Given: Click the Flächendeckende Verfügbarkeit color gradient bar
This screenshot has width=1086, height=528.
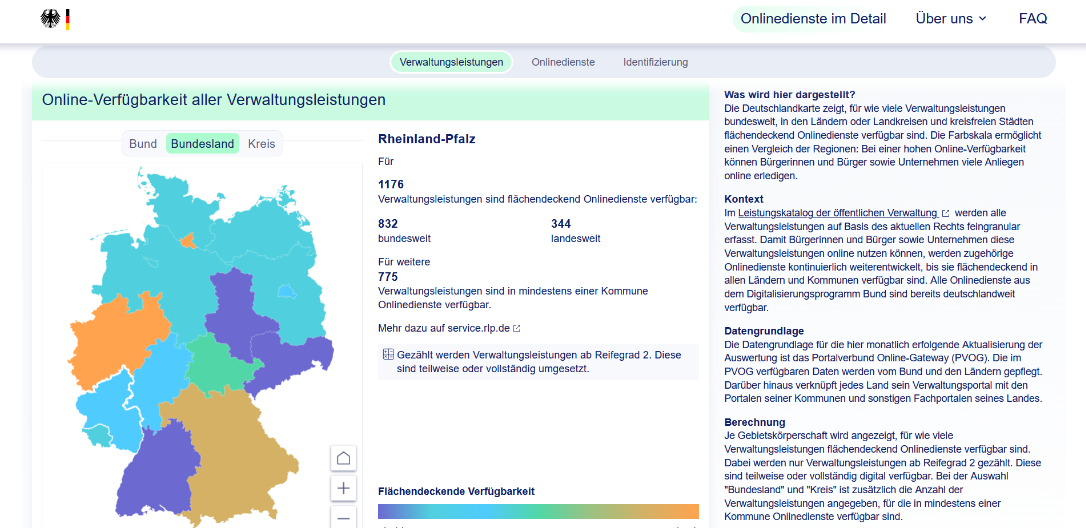Looking at the screenshot, I should (x=538, y=511).
